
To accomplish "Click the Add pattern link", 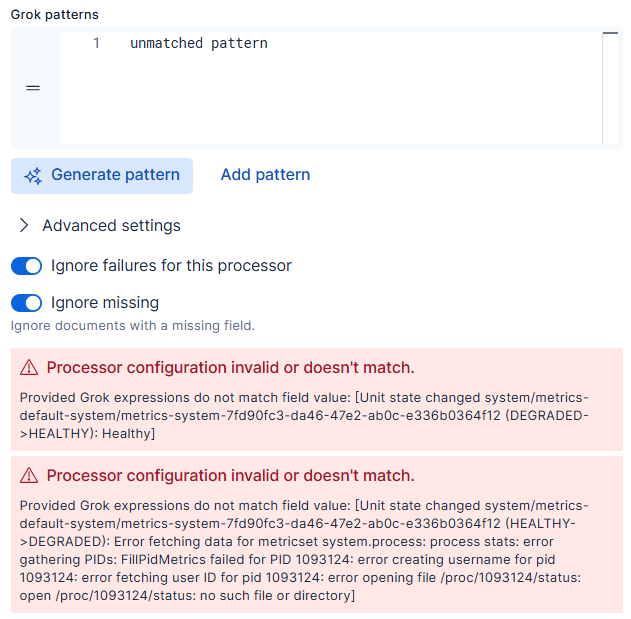I will tap(265, 175).
